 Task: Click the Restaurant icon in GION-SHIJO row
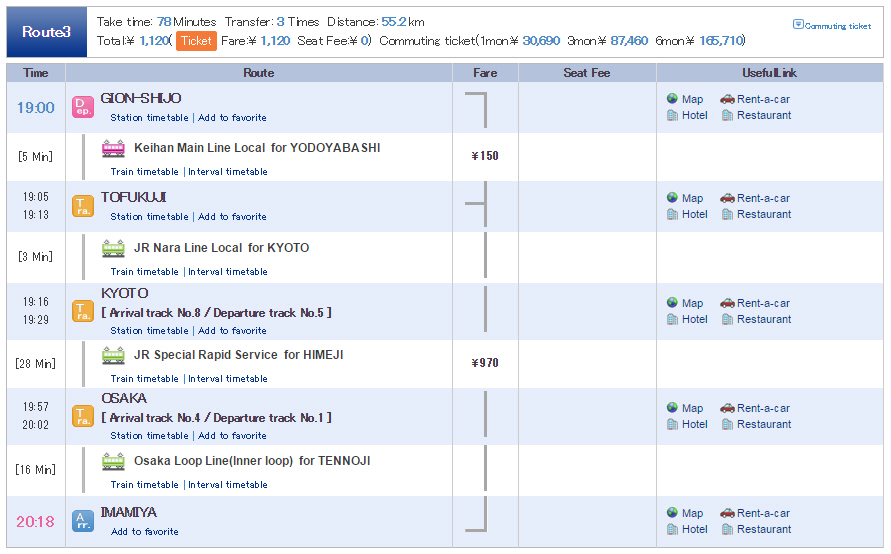coord(727,115)
